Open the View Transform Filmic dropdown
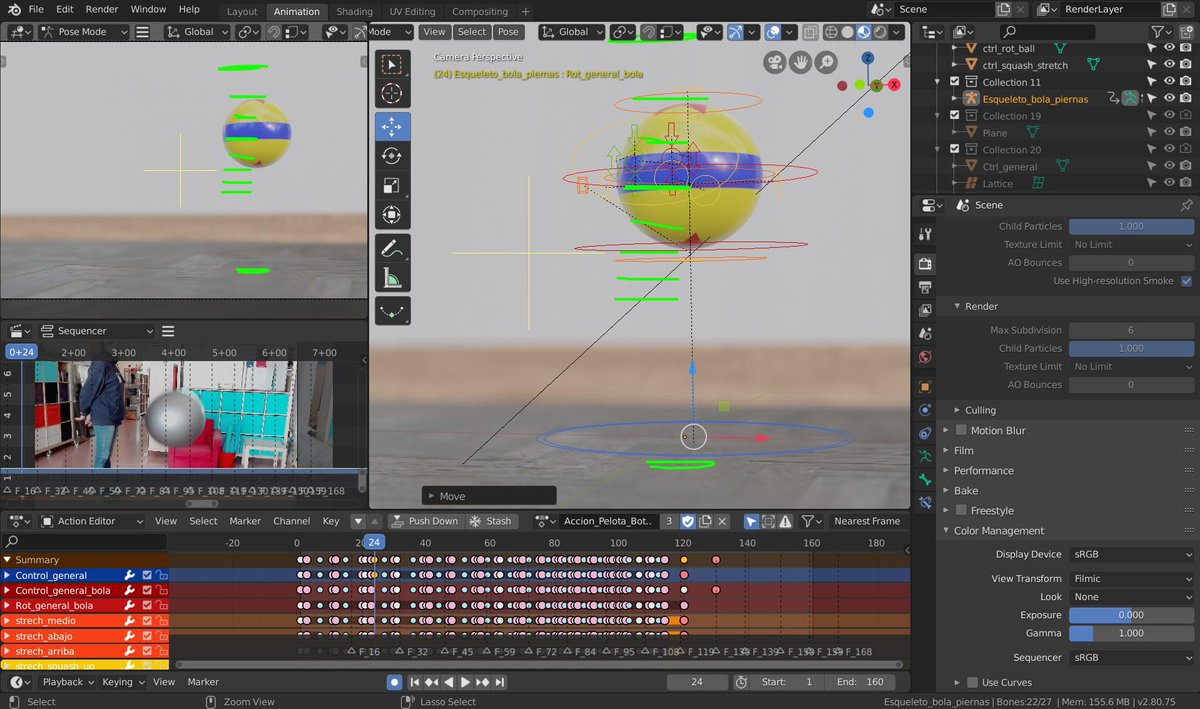The height and width of the screenshot is (709, 1200). pos(1131,578)
